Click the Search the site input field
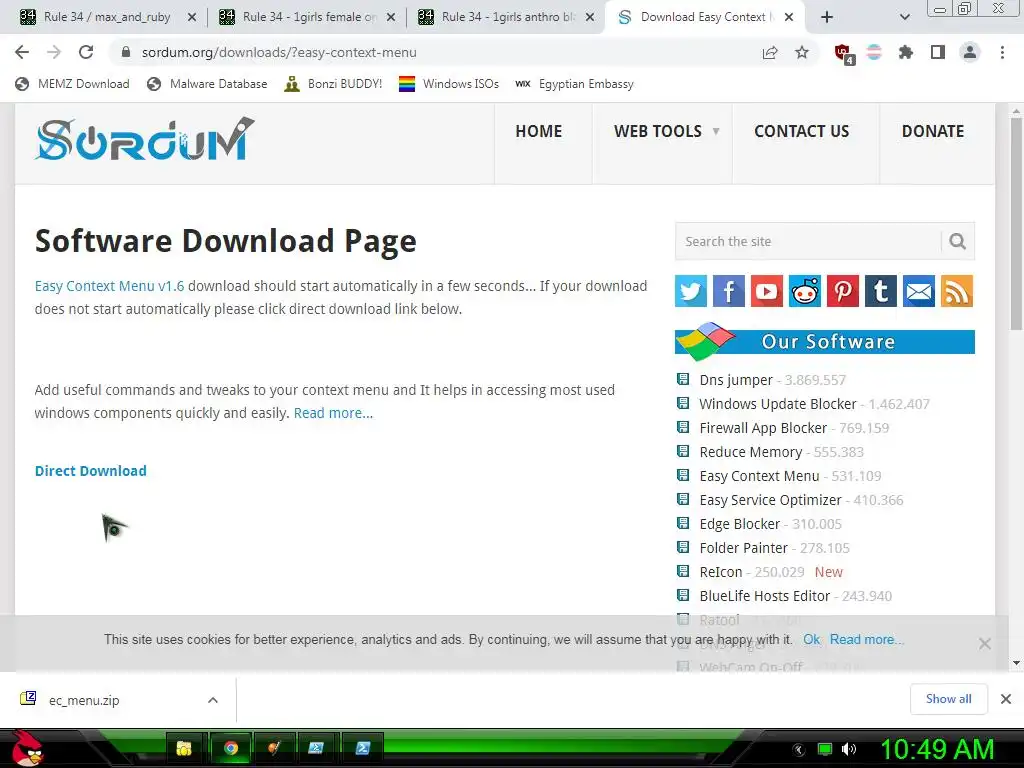The image size is (1024, 768). click(x=808, y=242)
